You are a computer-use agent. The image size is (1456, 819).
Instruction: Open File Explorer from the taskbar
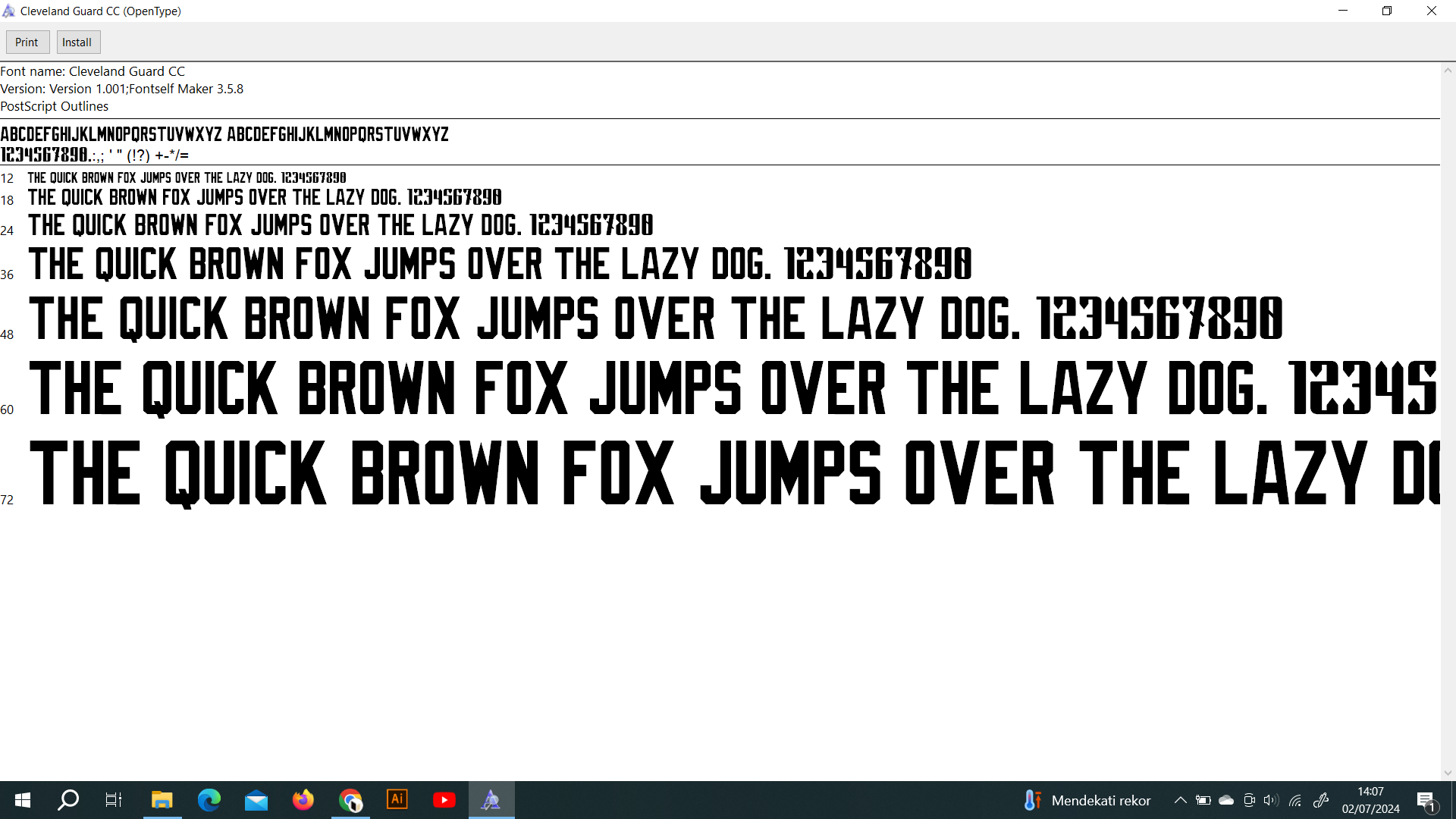162,800
